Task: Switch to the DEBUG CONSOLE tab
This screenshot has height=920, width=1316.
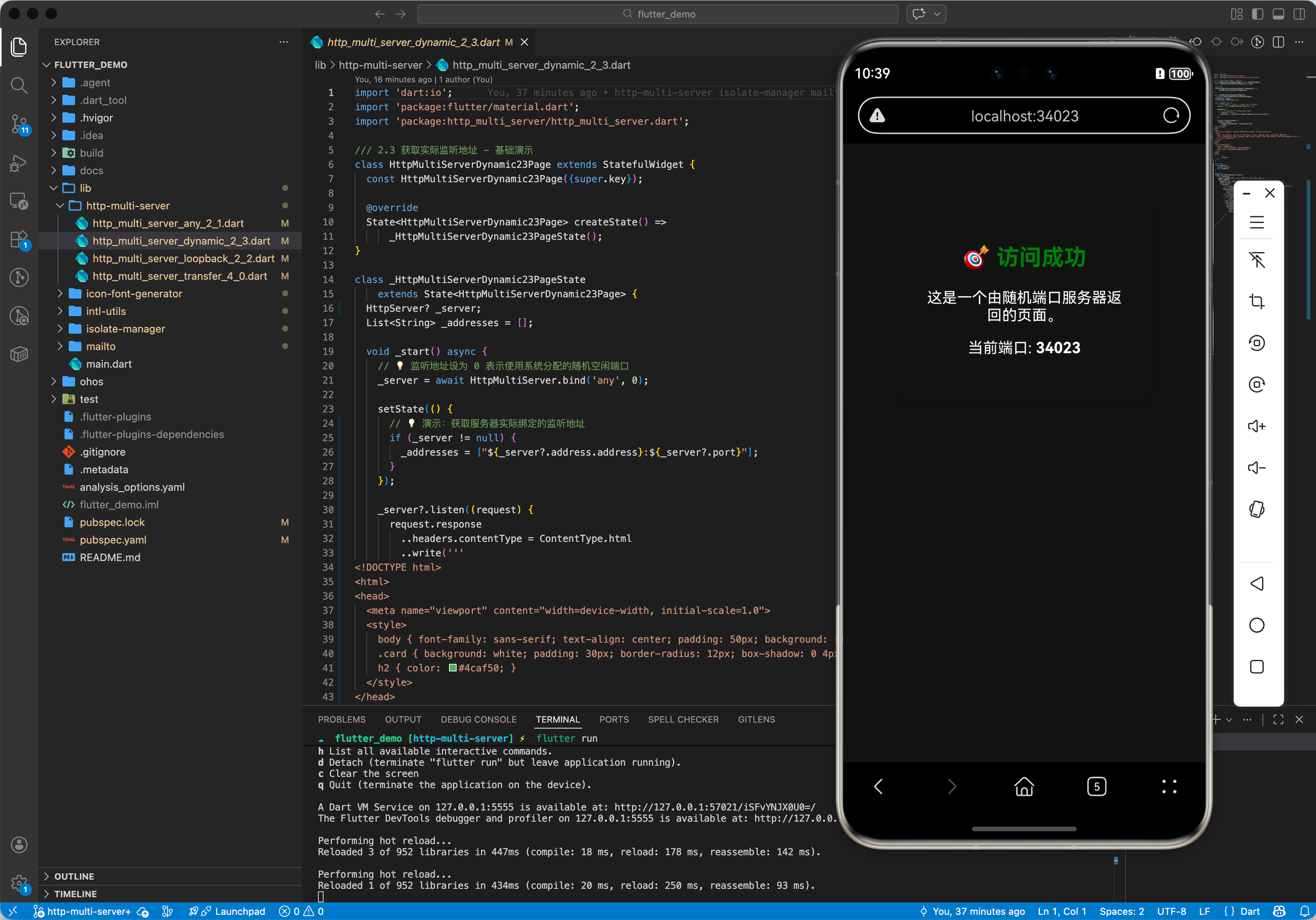Action: click(x=478, y=719)
